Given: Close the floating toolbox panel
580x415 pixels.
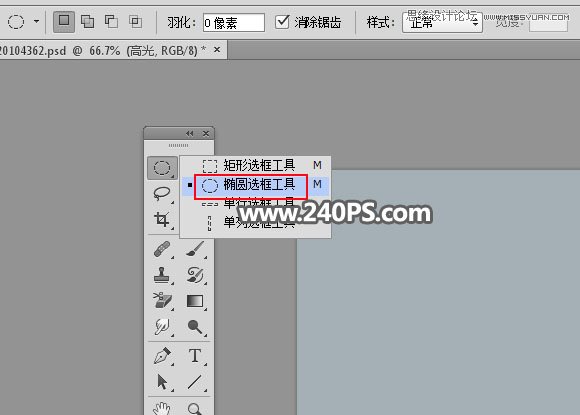Looking at the screenshot, I should click(x=206, y=134).
